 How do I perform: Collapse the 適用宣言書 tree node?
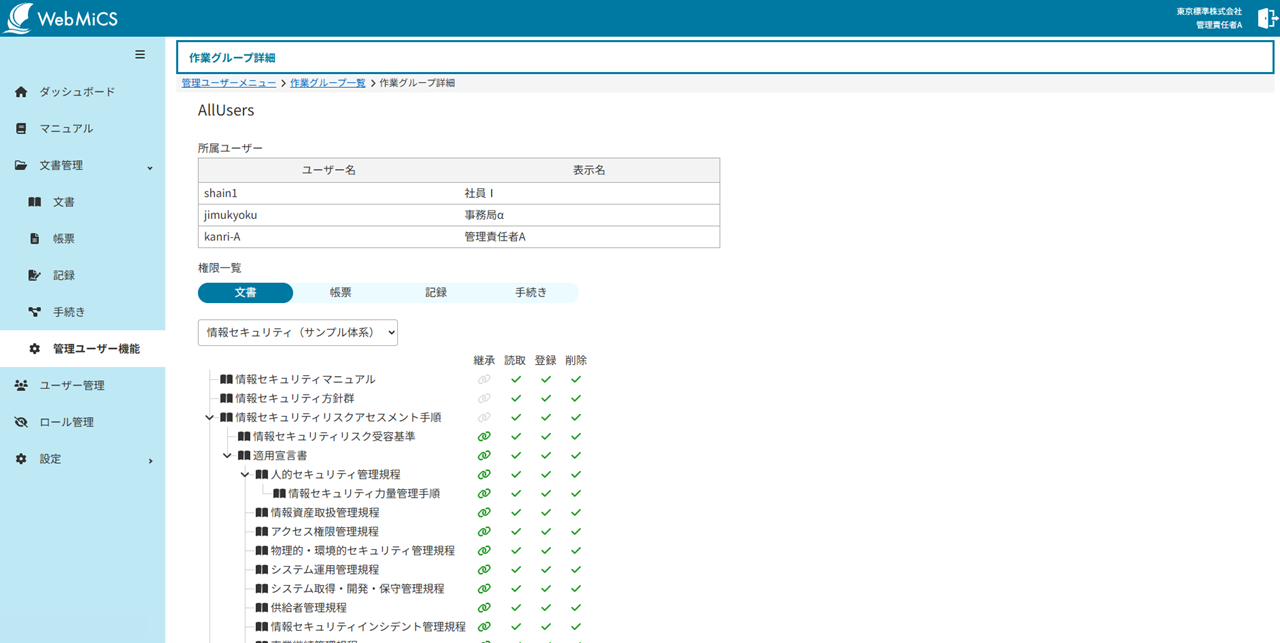[227, 456]
